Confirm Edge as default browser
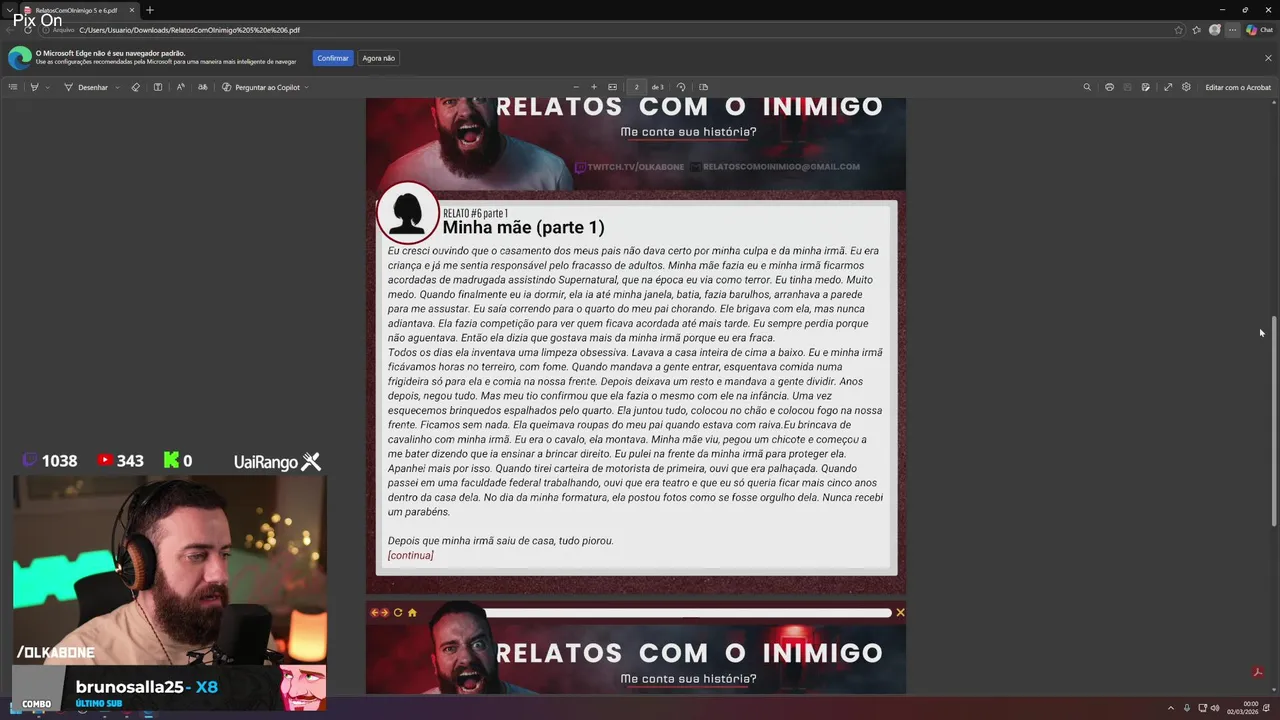Viewport: 1280px width, 720px height. [333, 58]
